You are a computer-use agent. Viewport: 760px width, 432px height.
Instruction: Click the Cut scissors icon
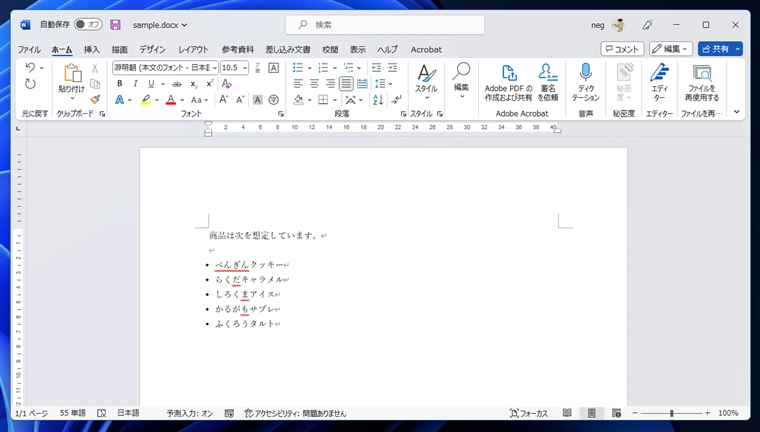point(95,68)
